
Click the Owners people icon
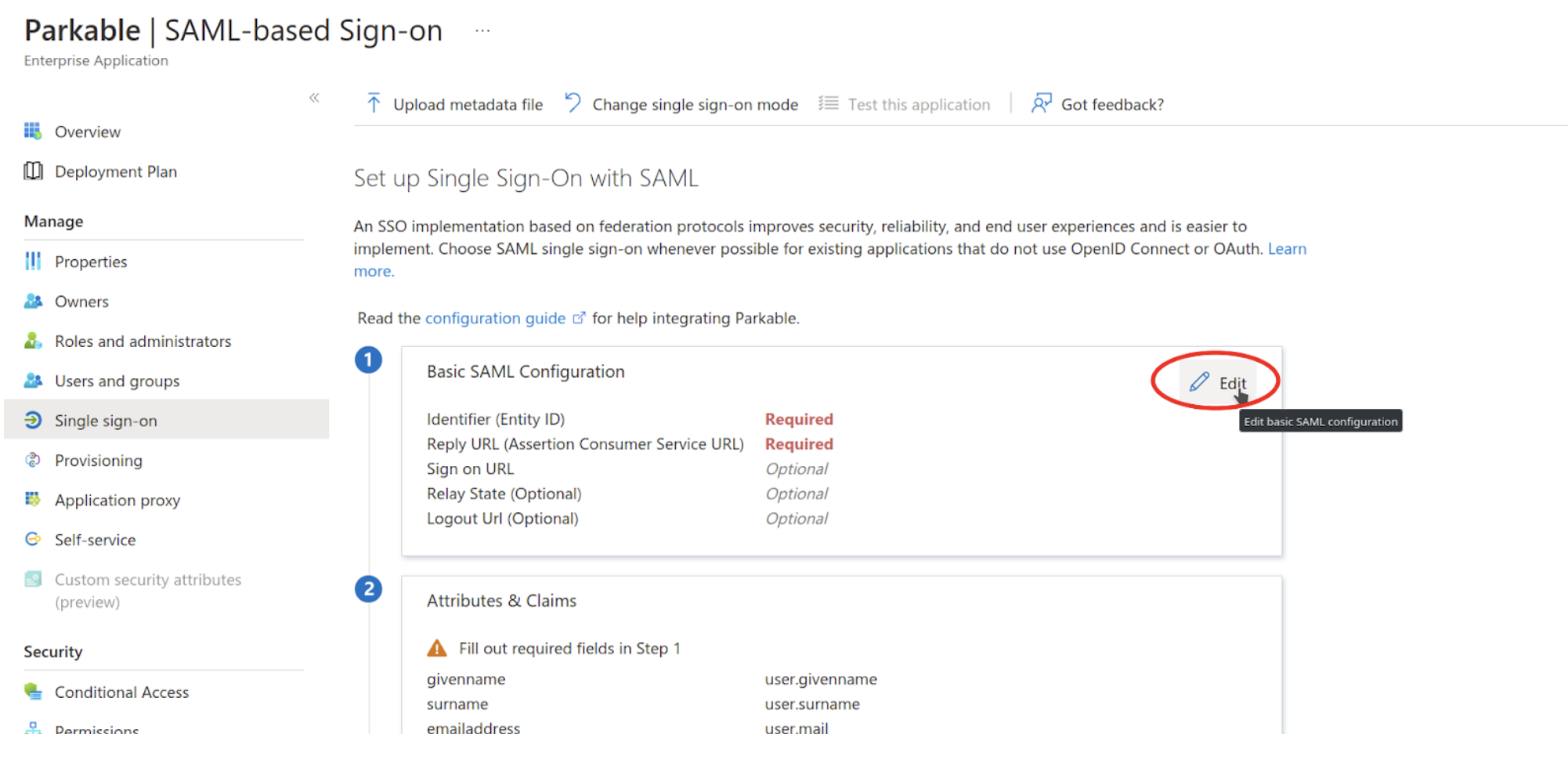pyautogui.click(x=33, y=301)
